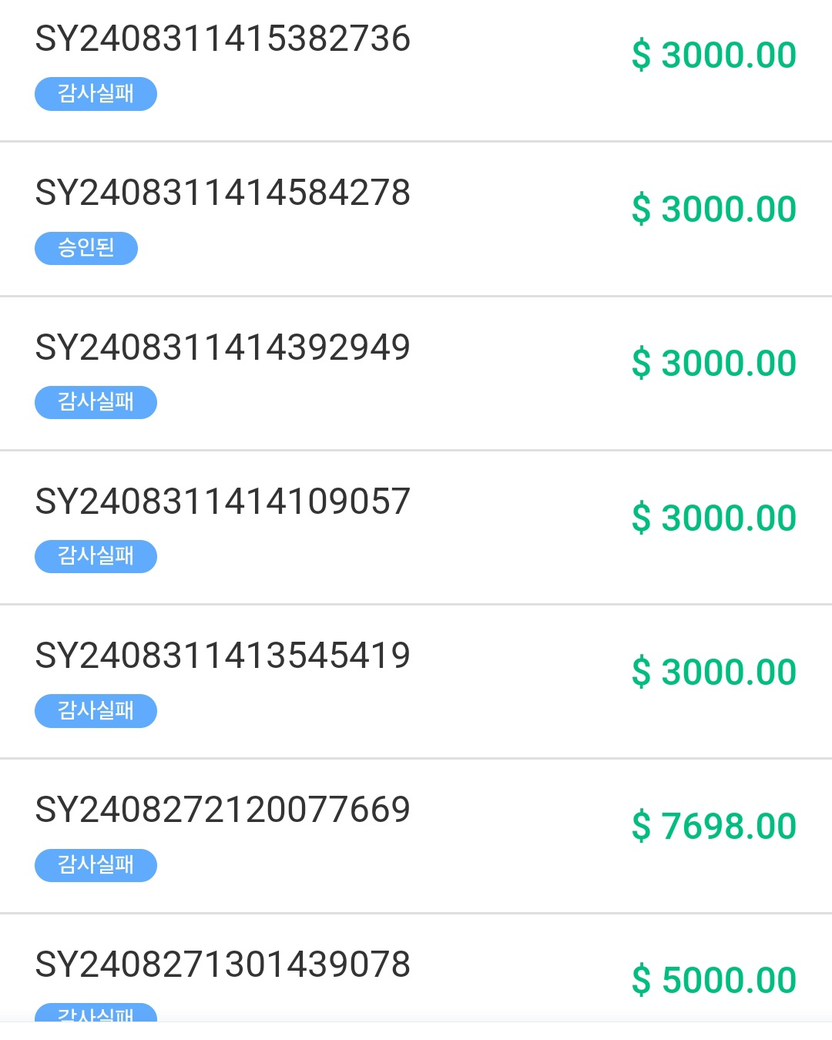The width and height of the screenshot is (832, 1040).
Task: Click $ 3000.00 amount for order SY2408311413545419
Action: point(714,673)
